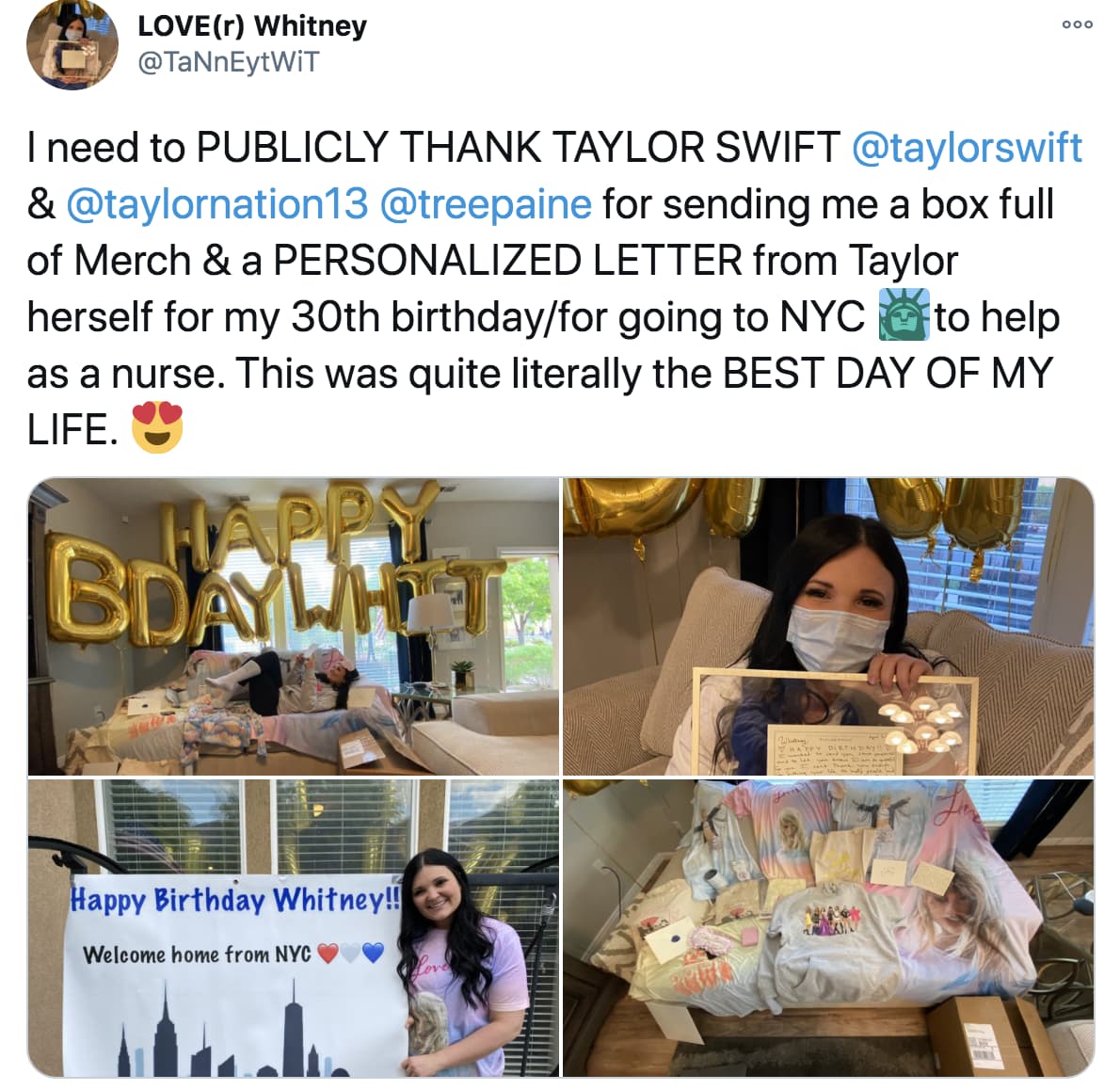Select the 'Happy Birthday Whitney!!' banner text

(x=235, y=899)
